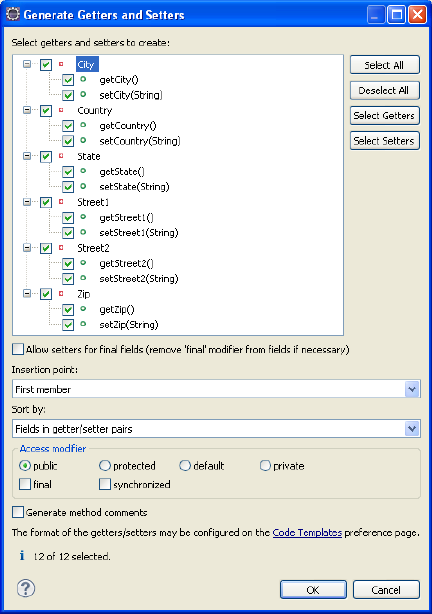This screenshot has width=432, height=614.
Task: Click the Select All button
Action: point(385,65)
